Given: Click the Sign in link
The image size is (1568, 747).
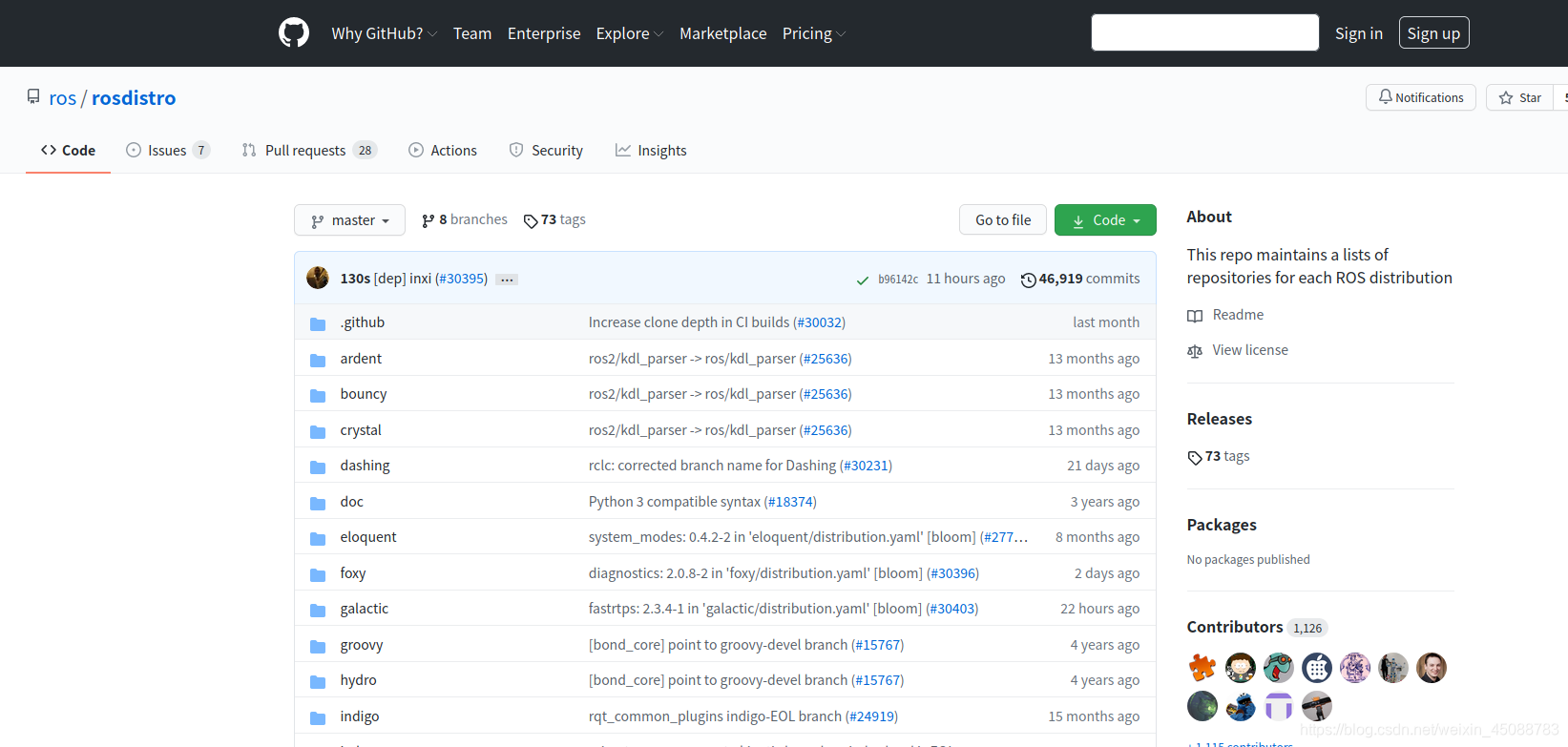Looking at the screenshot, I should (1358, 33).
